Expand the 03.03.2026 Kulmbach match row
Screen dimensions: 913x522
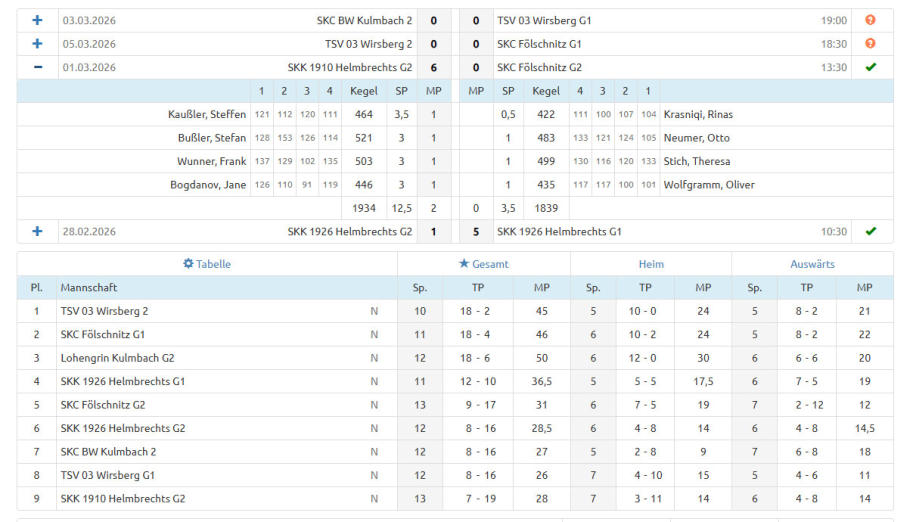(x=38, y=20)
